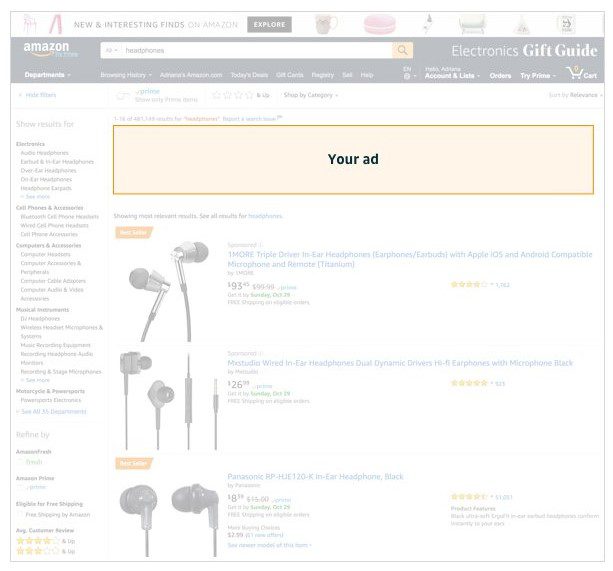Expand the Shop by Category menu

pyautogui.click(x=310, y=95)
